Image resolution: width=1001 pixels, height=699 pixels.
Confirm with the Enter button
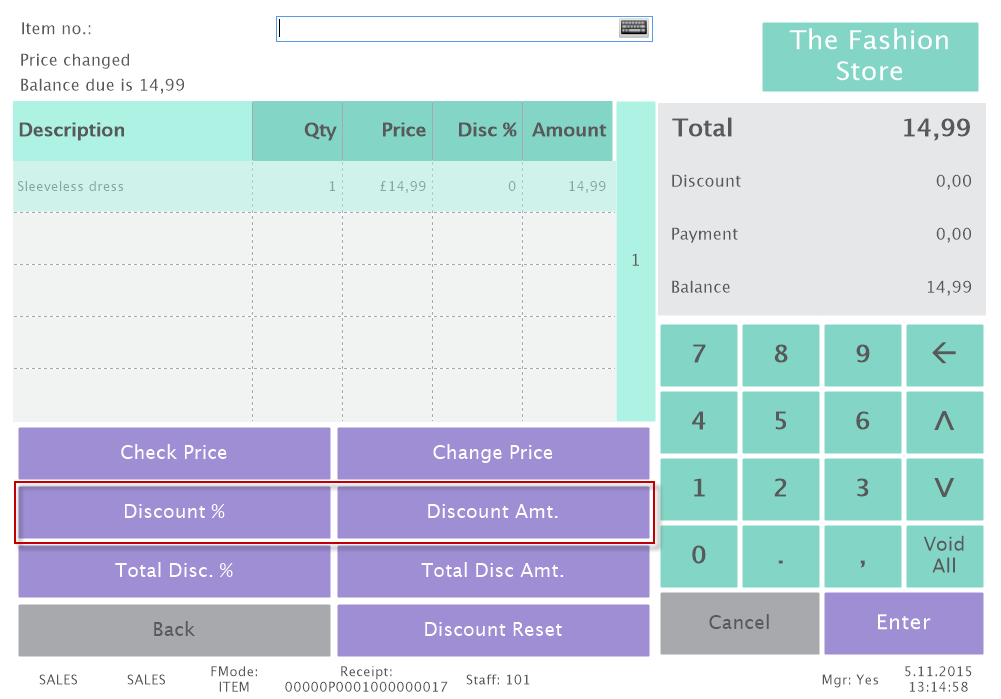903,622
